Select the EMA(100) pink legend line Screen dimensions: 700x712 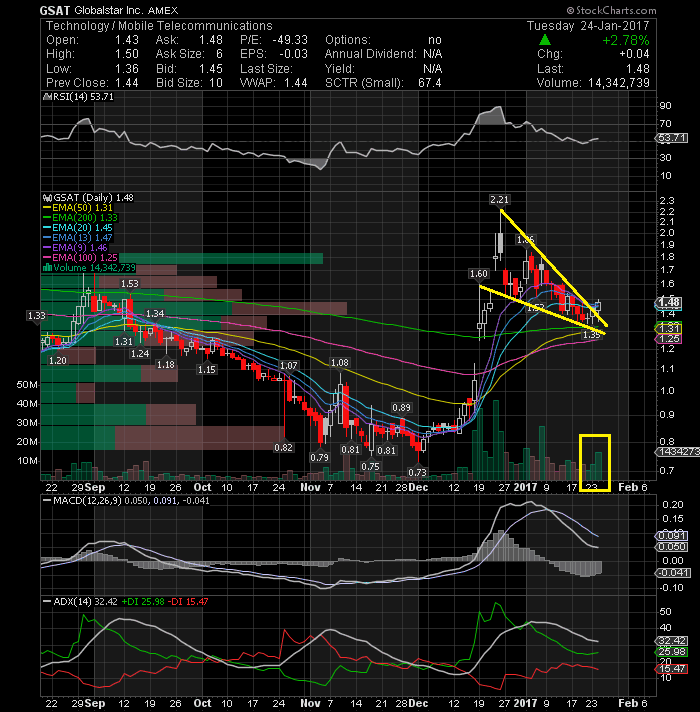click(47, 257)
